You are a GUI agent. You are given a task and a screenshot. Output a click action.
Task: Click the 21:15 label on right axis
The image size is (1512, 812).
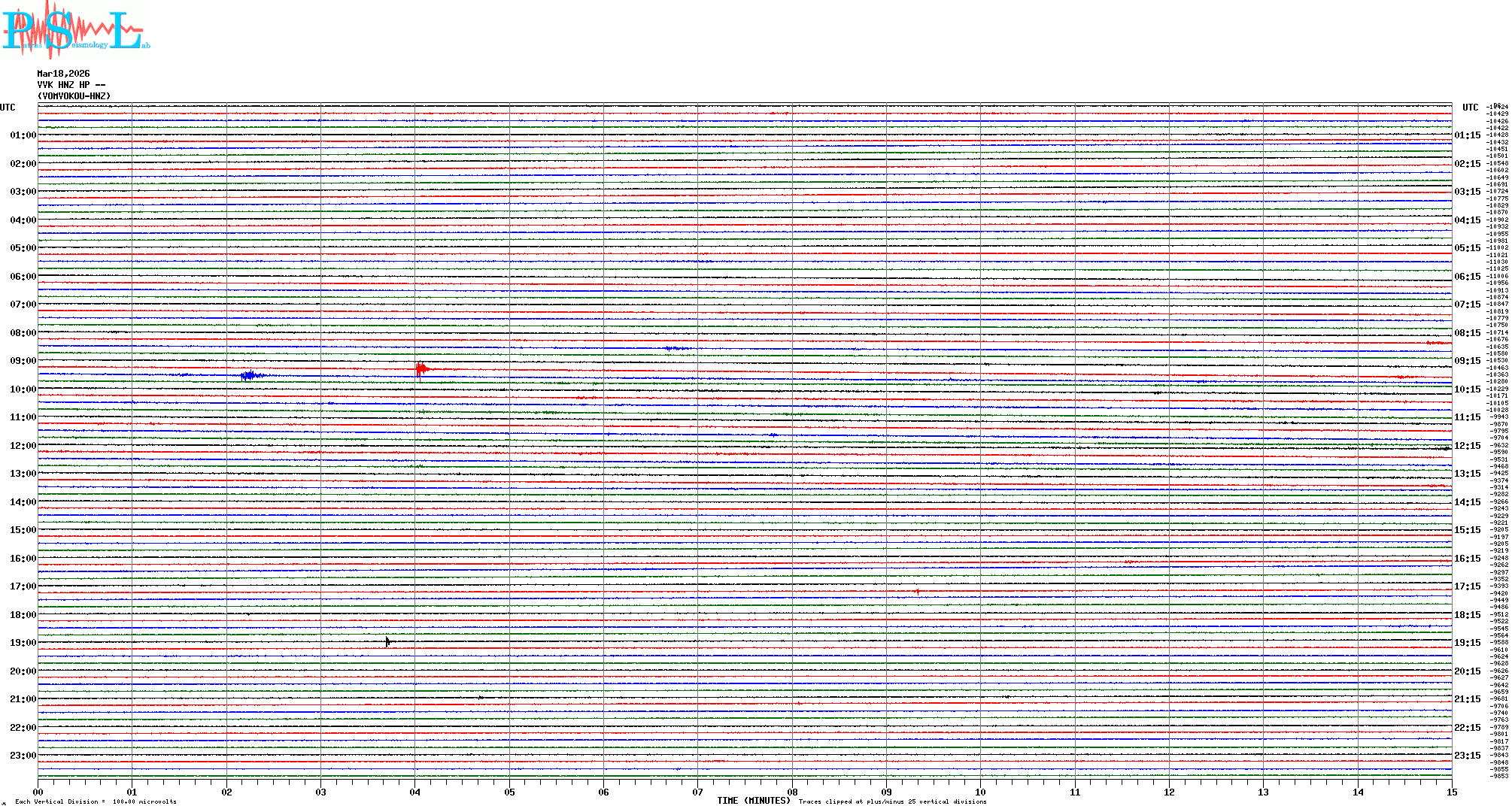1467,699
